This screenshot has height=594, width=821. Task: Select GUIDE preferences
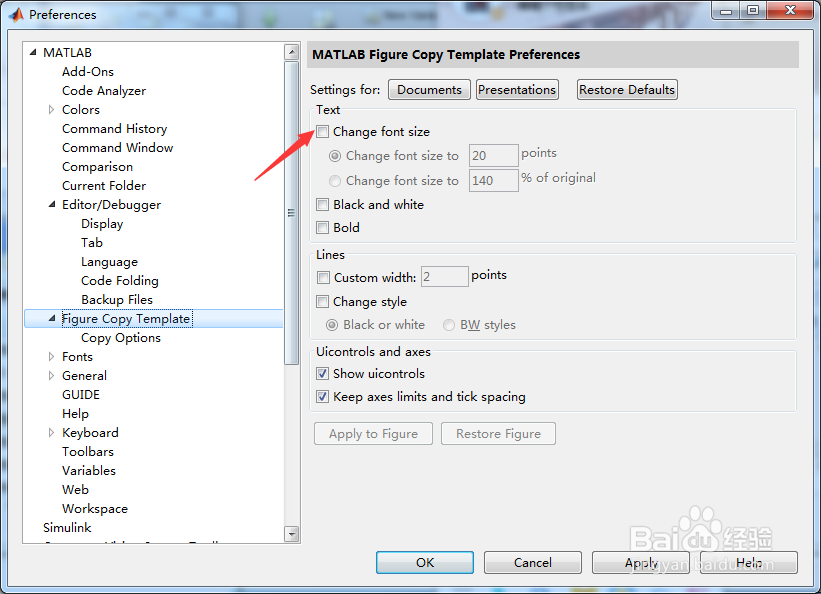click(81, 394)
